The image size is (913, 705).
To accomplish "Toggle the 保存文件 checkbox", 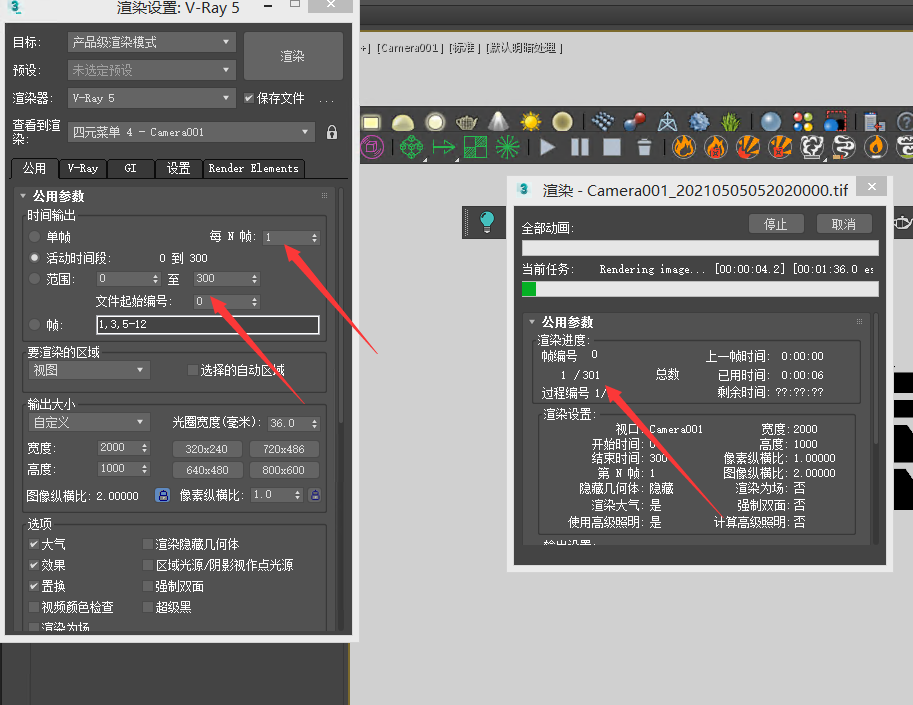I will [250, 98].
